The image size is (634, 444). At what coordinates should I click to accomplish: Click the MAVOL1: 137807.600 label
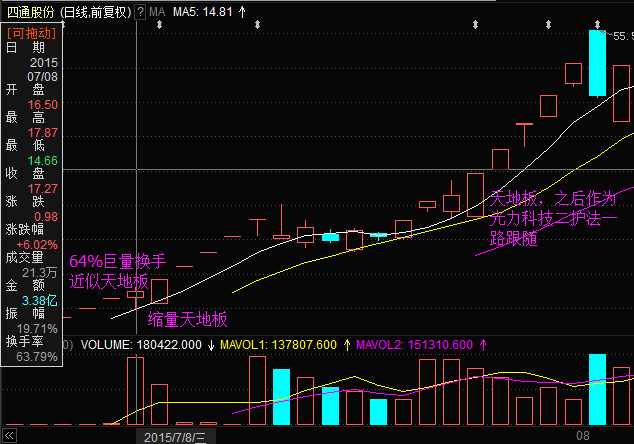click(x=278, y=345)
